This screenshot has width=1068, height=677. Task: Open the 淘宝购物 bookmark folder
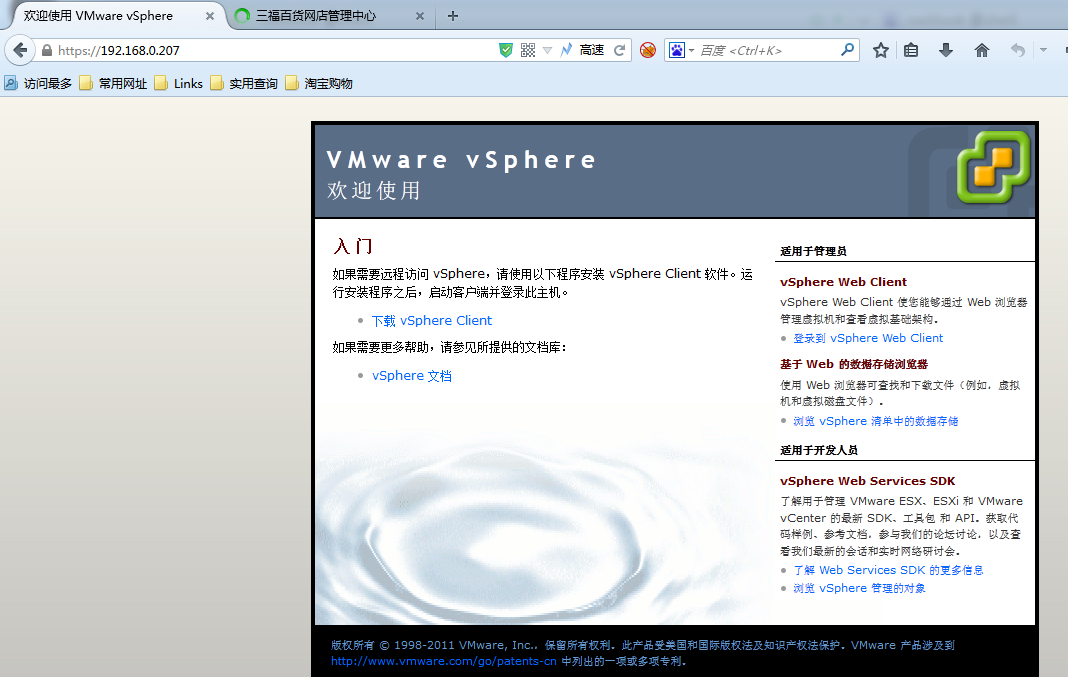[319, 83]
